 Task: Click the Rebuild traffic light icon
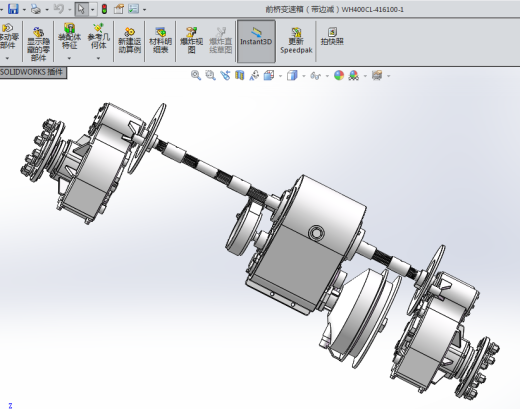coord(104,9)
